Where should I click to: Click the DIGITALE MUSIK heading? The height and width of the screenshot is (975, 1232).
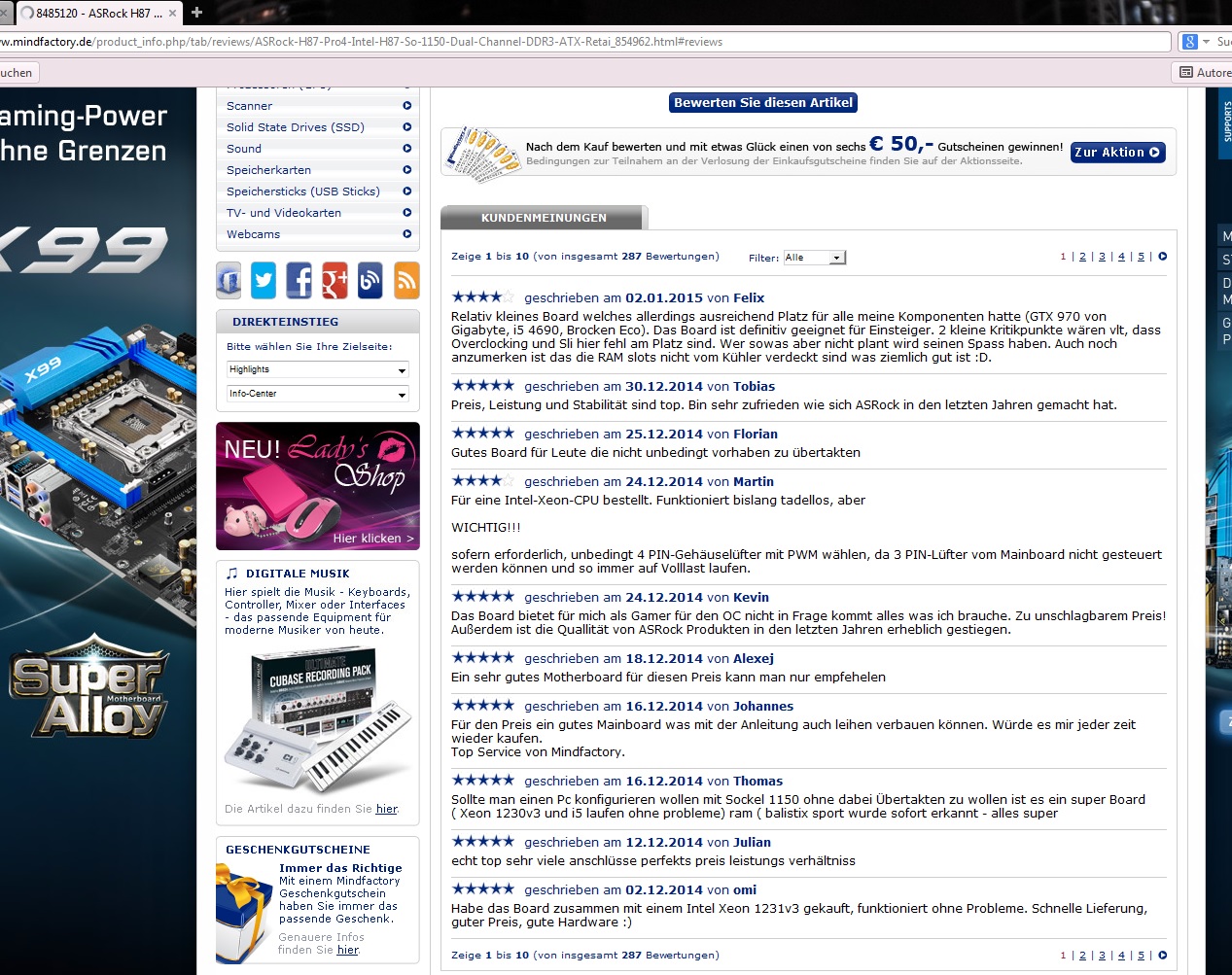pos(298,574)
